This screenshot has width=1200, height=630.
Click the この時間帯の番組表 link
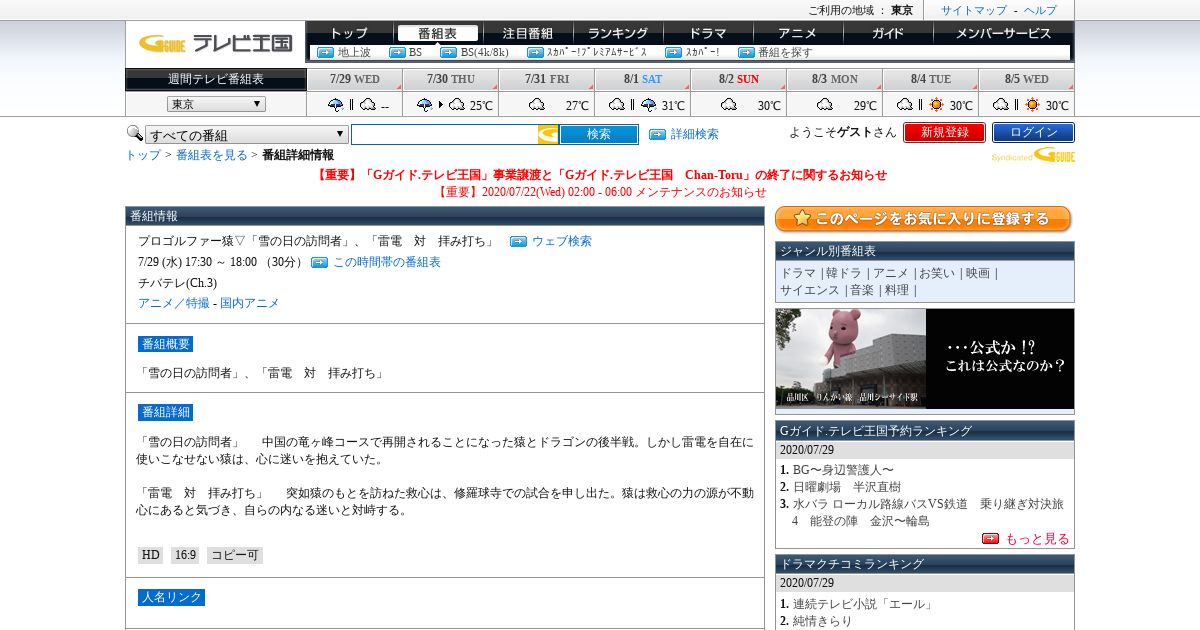pyautogui.click(x=387, y=262)
